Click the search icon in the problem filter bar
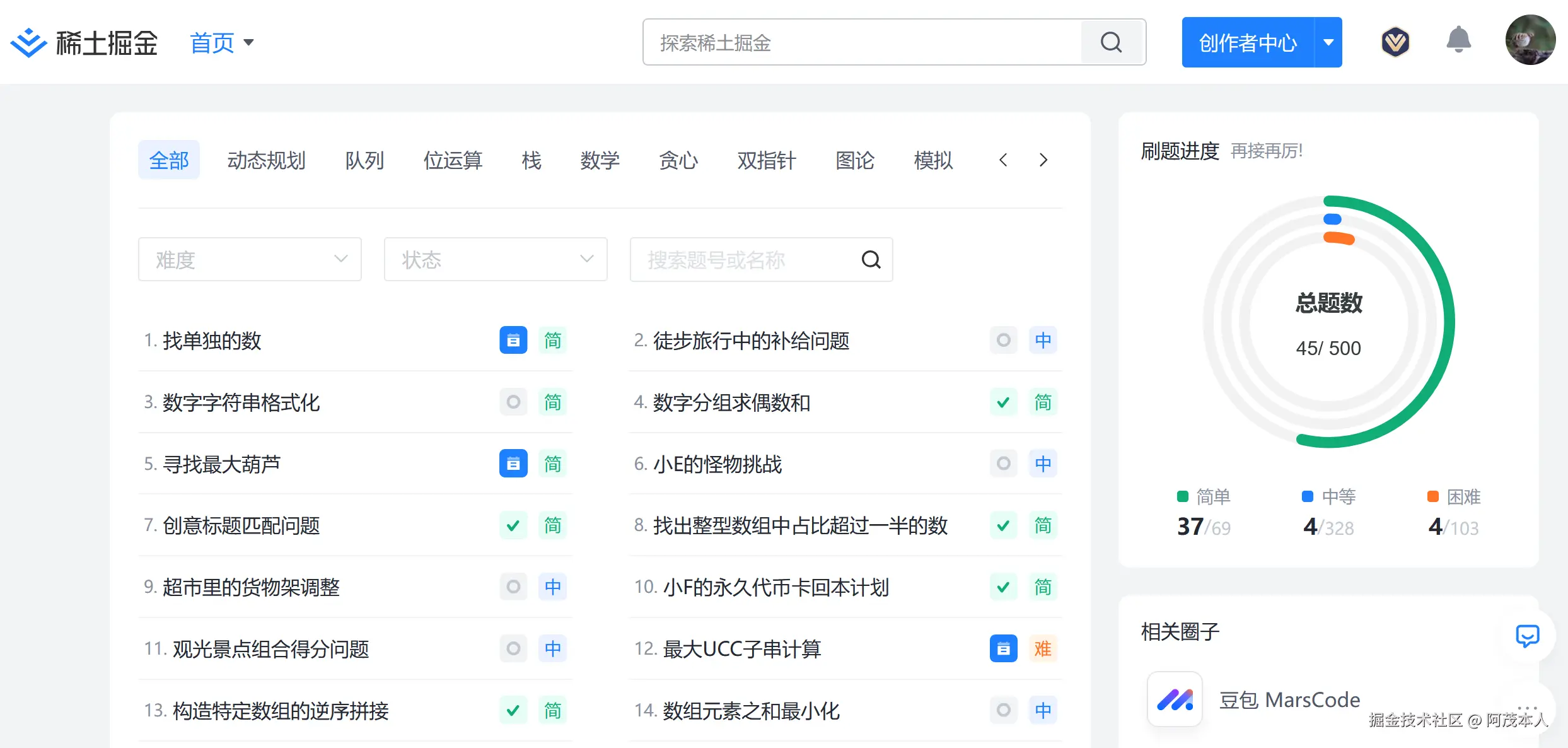This screenshot has height=748, width=1568. [871, 259]
